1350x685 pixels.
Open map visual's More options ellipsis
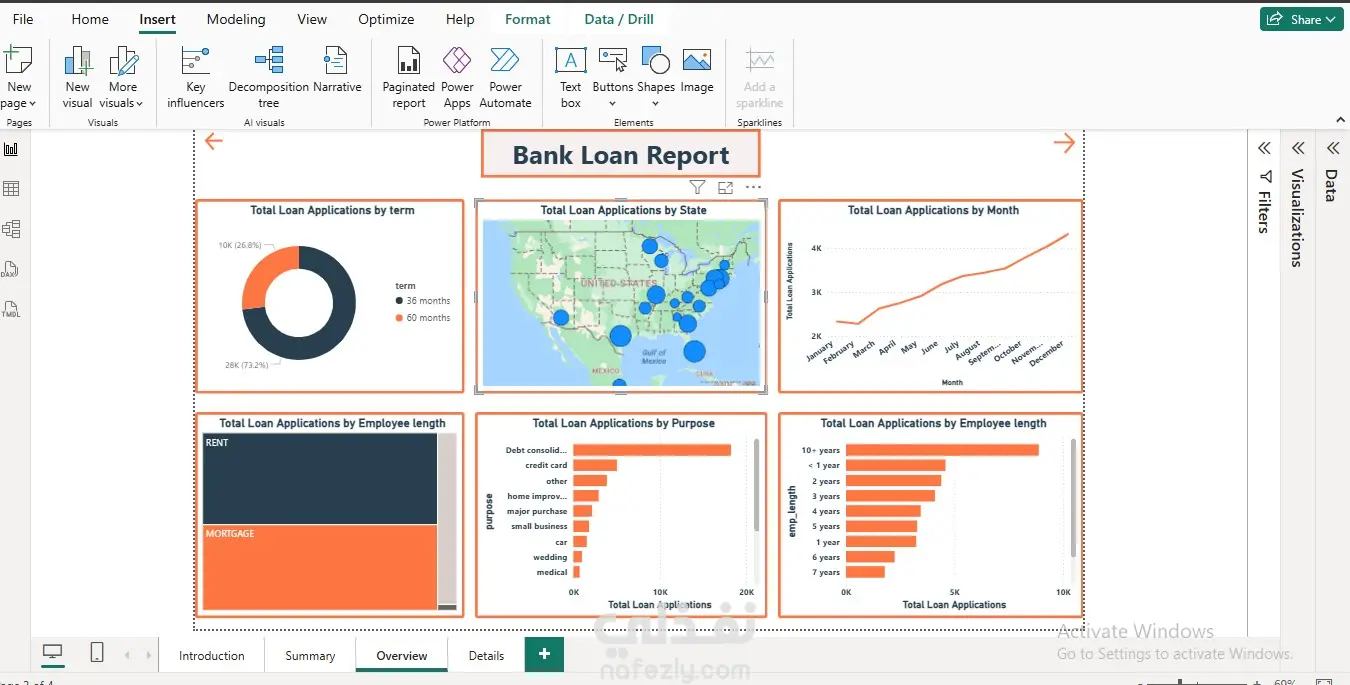coord(753,187)
